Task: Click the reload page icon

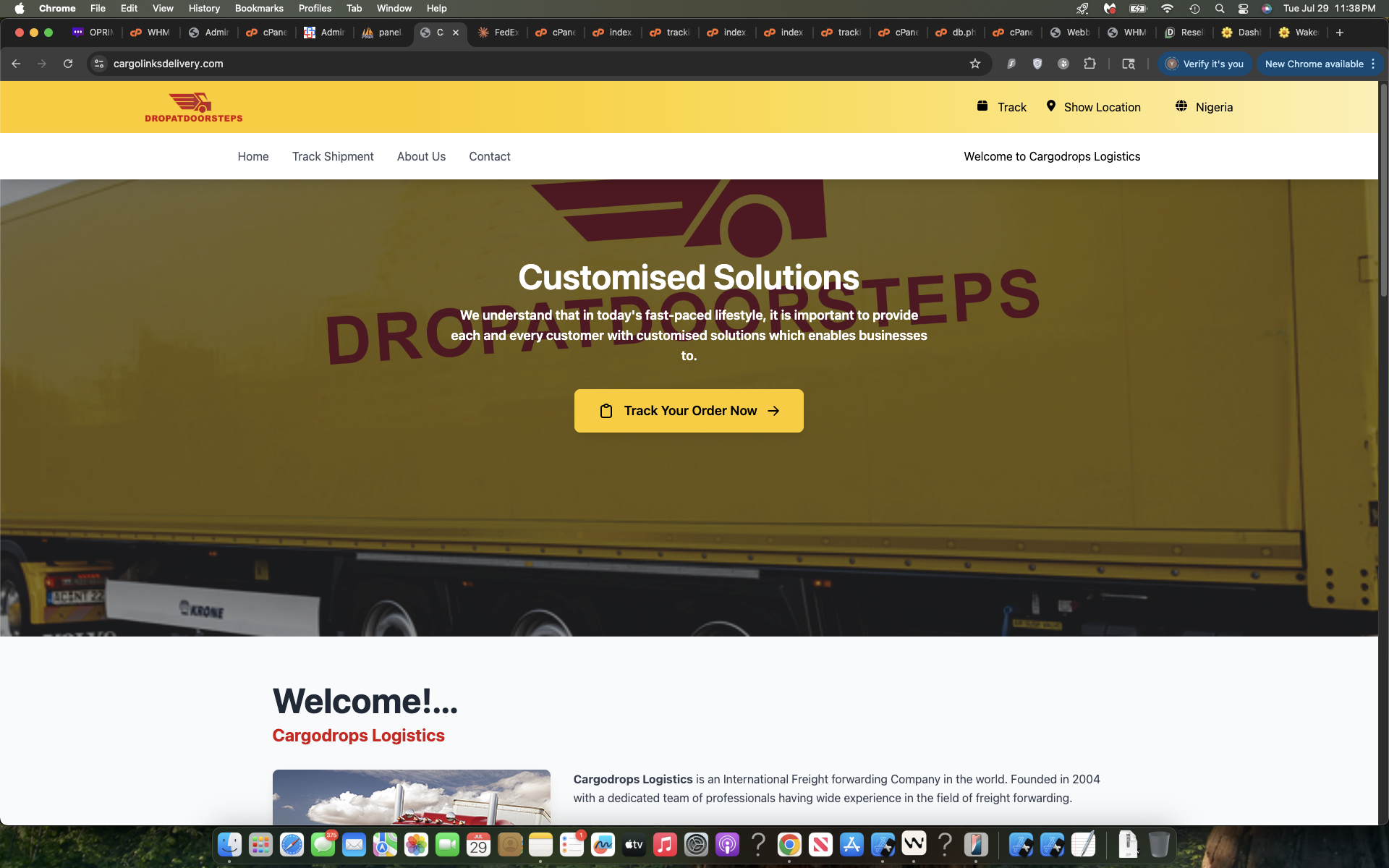Action: click(68, 64)
